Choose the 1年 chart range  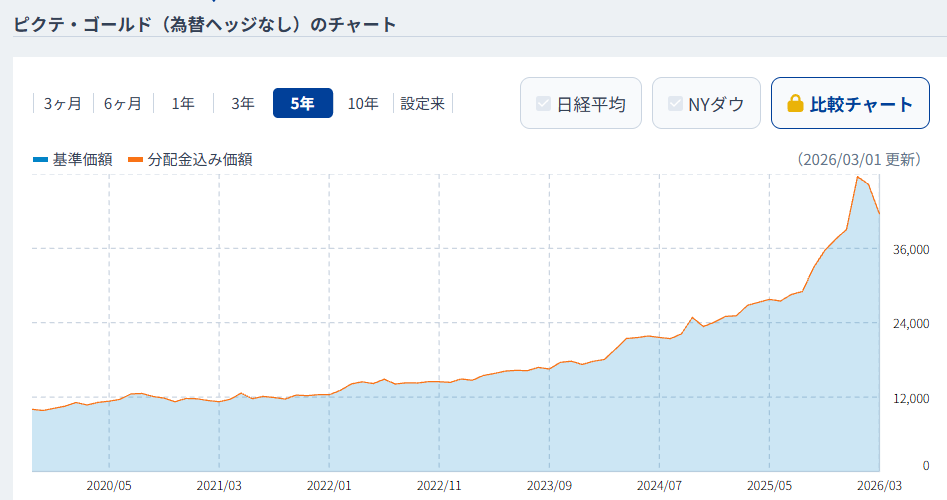pyautogui.click(x=183, y=103)
